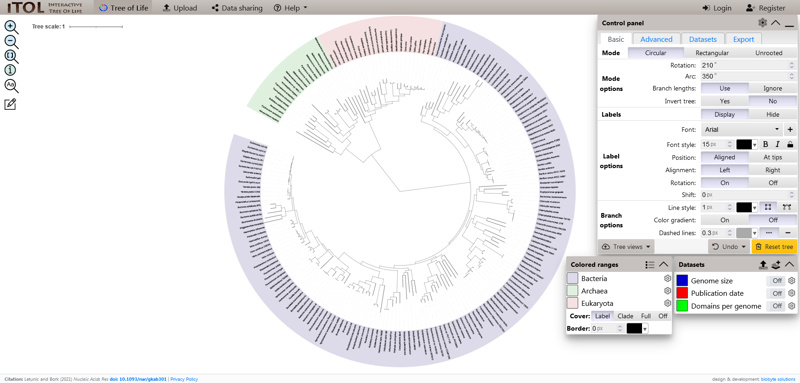The height and width of the screenshot is (383, 800).
Task: Switch to the Datasets tab
Action: [x=703, y=39]
